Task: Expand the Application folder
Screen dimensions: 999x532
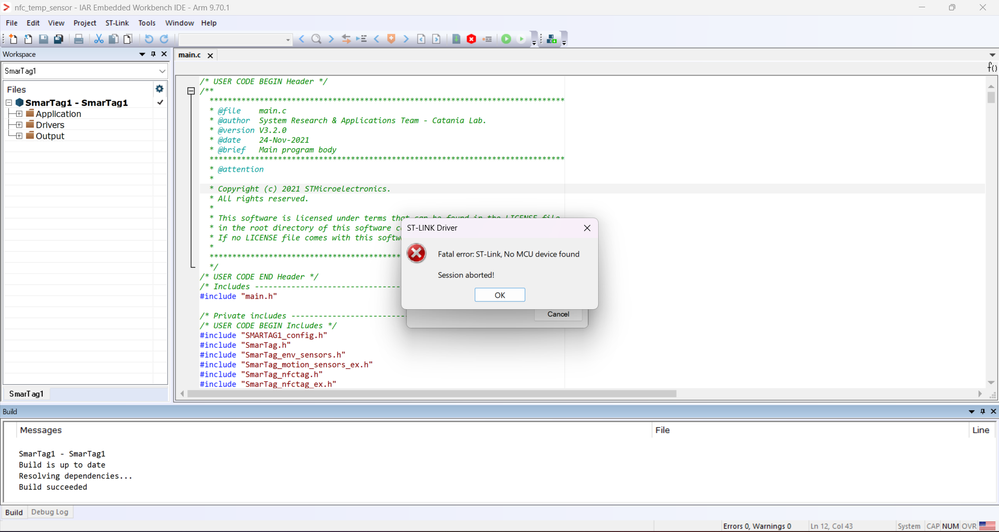Action: (x=19, y=114)
